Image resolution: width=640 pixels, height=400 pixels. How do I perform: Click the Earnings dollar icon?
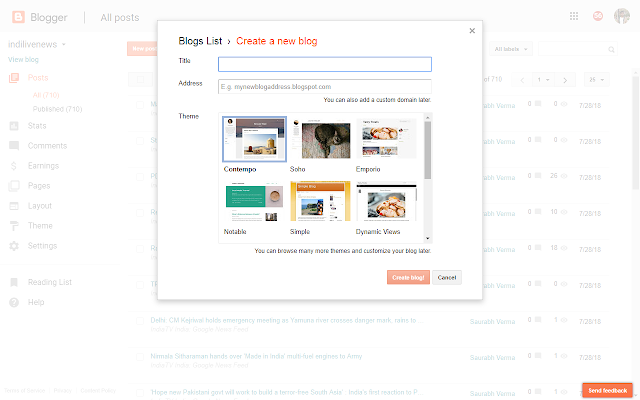click(x=13, y=166)
